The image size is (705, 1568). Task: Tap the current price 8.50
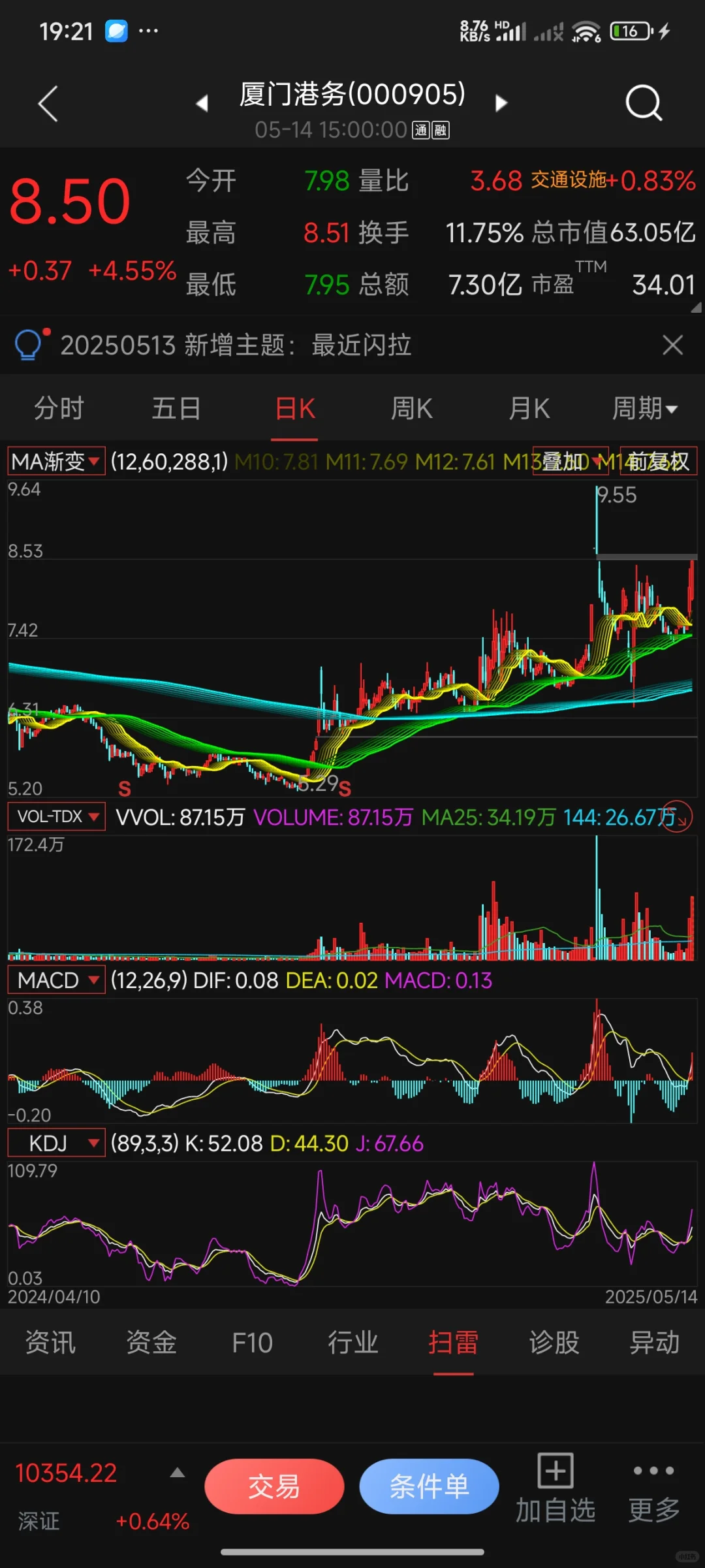(x=70, y=201)
